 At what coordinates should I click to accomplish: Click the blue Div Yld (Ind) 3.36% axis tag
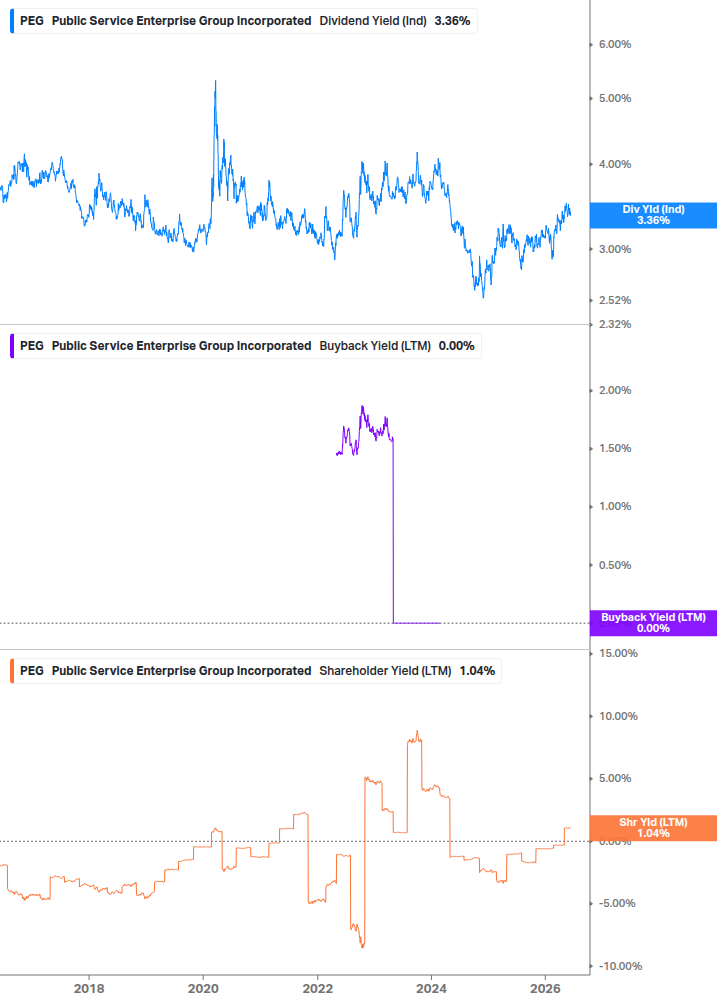(653, 215)
